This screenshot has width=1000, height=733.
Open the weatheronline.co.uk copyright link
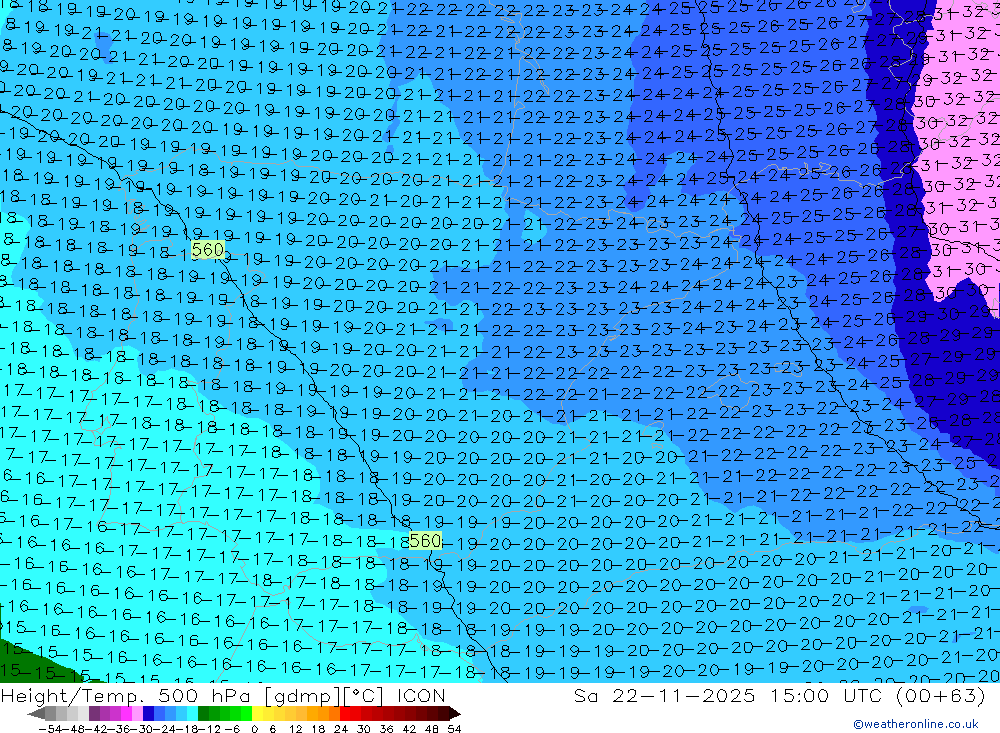coord(915,724)
